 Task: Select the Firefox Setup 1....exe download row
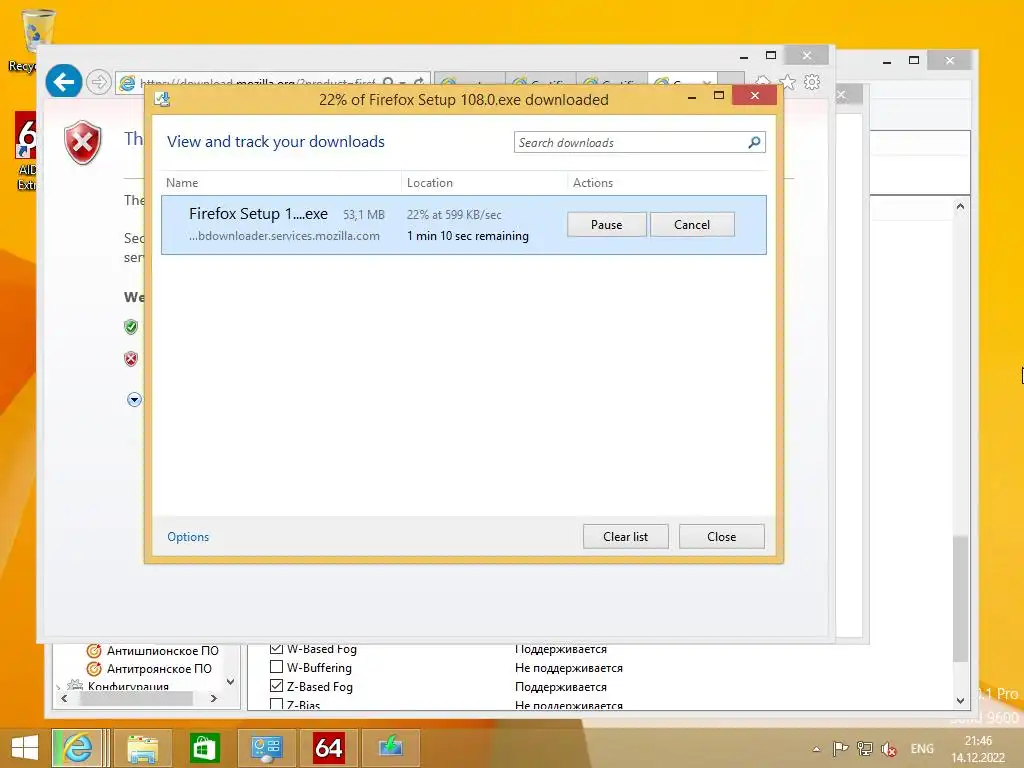[x=464, y=225]
